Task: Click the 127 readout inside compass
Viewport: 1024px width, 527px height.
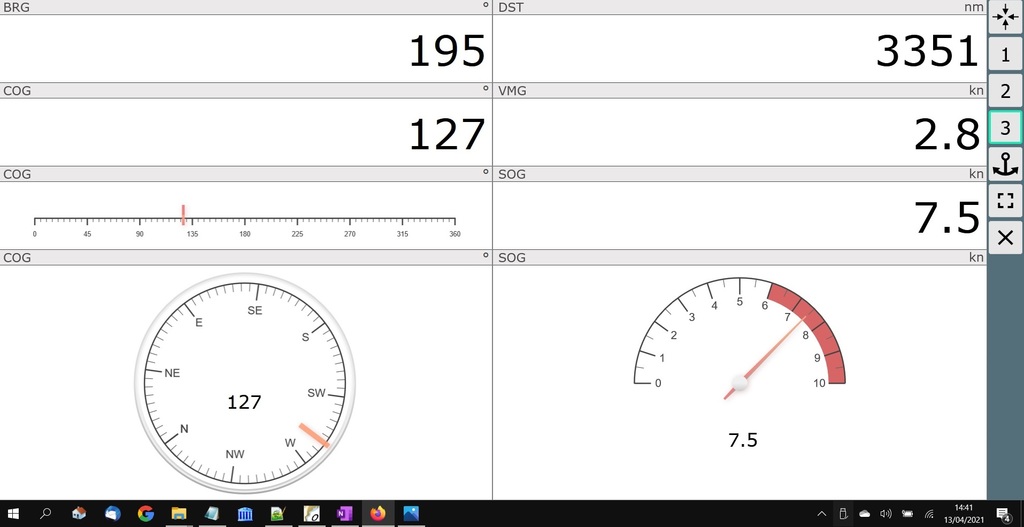Action: point(244,402)
